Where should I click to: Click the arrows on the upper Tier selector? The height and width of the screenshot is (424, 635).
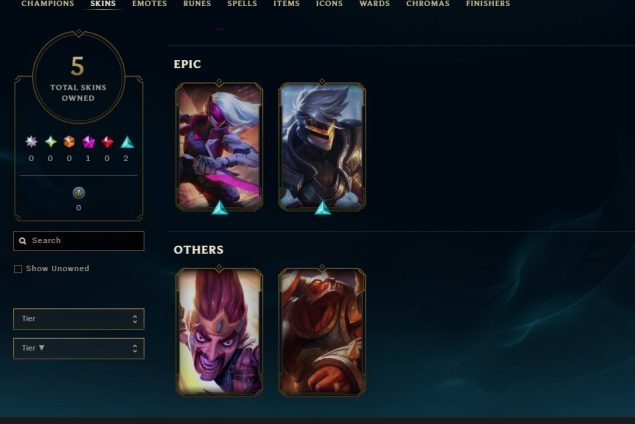tap(135, 319)
